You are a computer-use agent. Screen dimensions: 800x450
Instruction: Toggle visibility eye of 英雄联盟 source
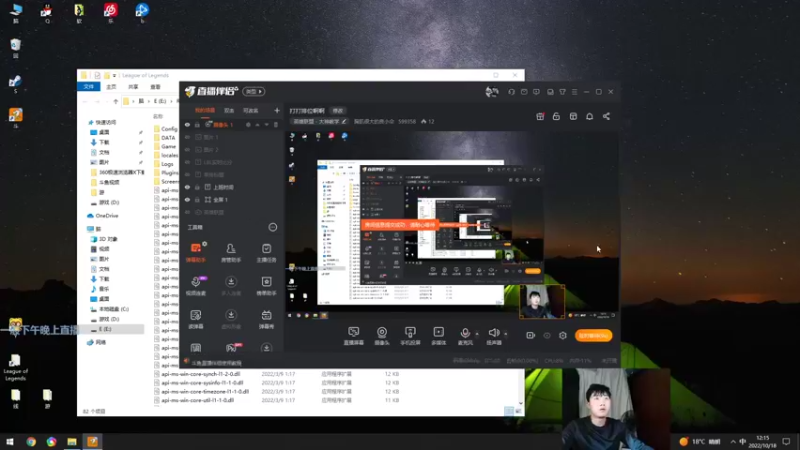(x=187, y=212)
